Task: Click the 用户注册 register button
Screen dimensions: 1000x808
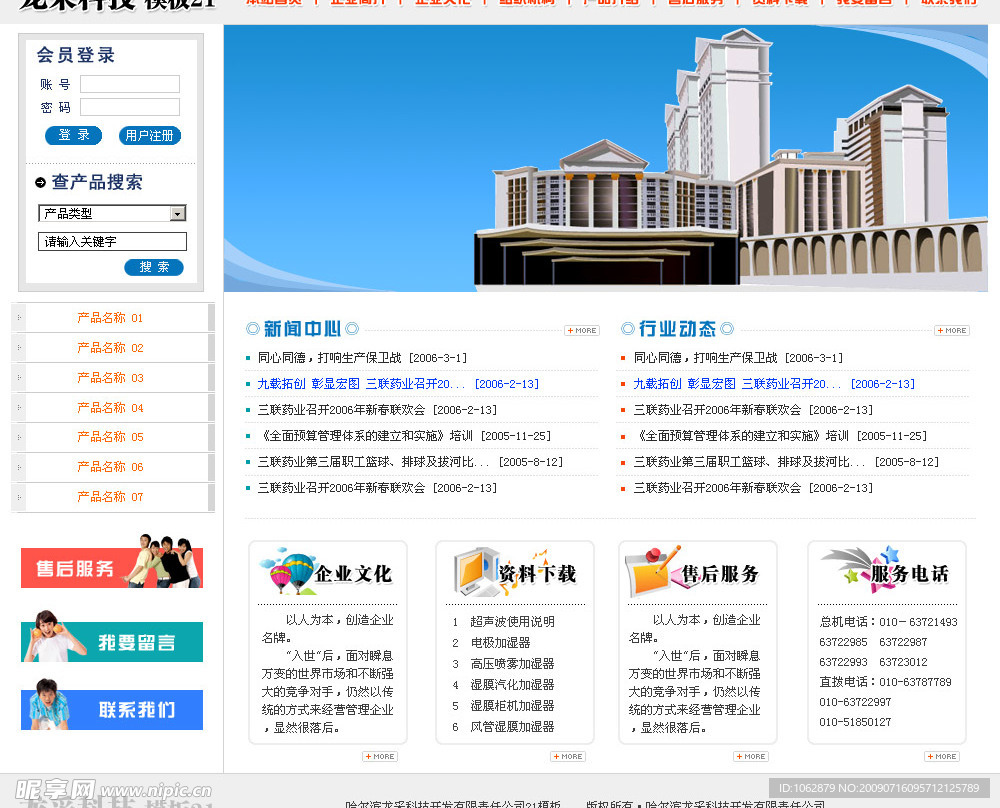Action: pos(150,136)
